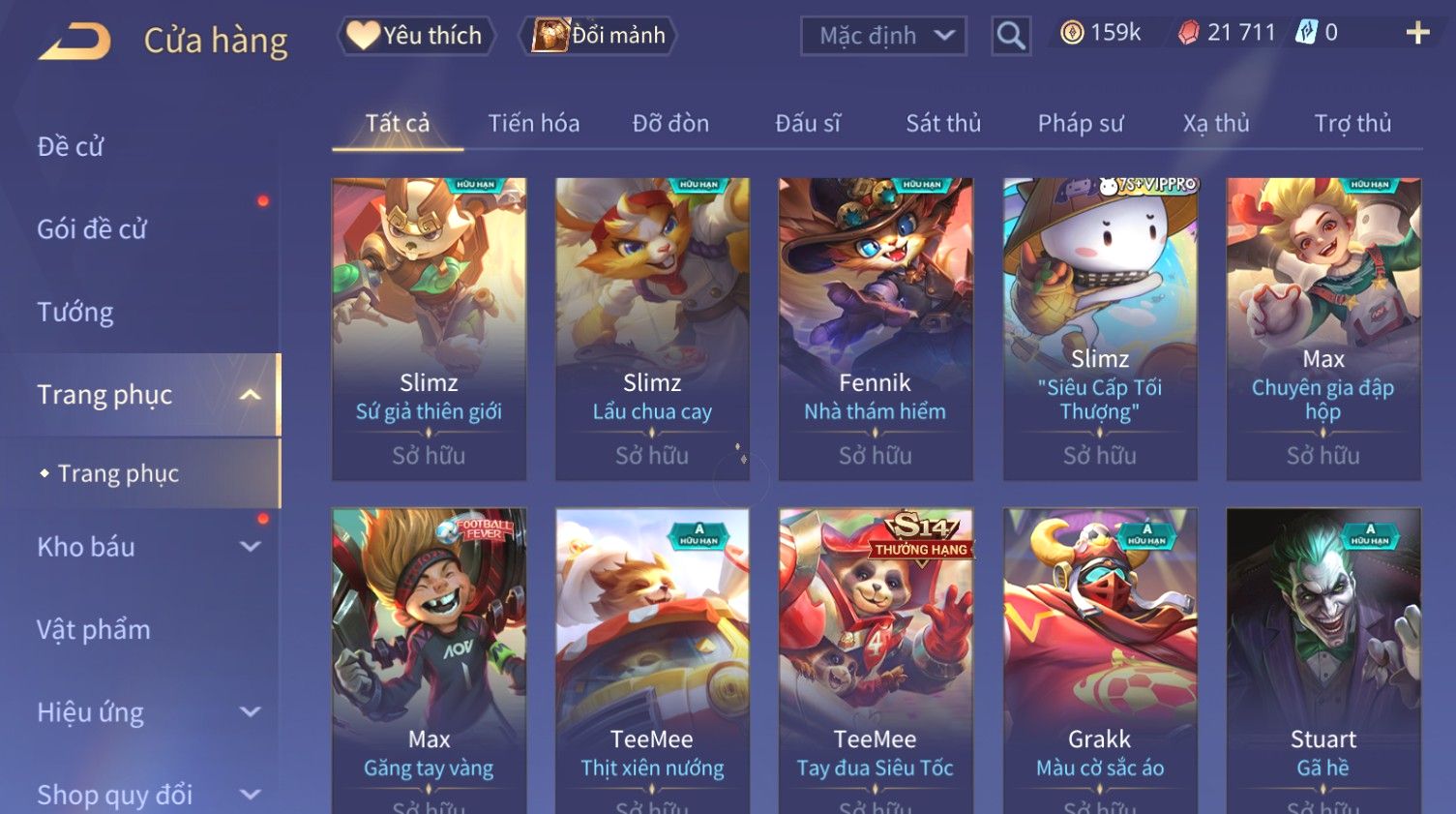
Task: Open the Mặc định sort dropdown
Action: (x=883, y=36)
